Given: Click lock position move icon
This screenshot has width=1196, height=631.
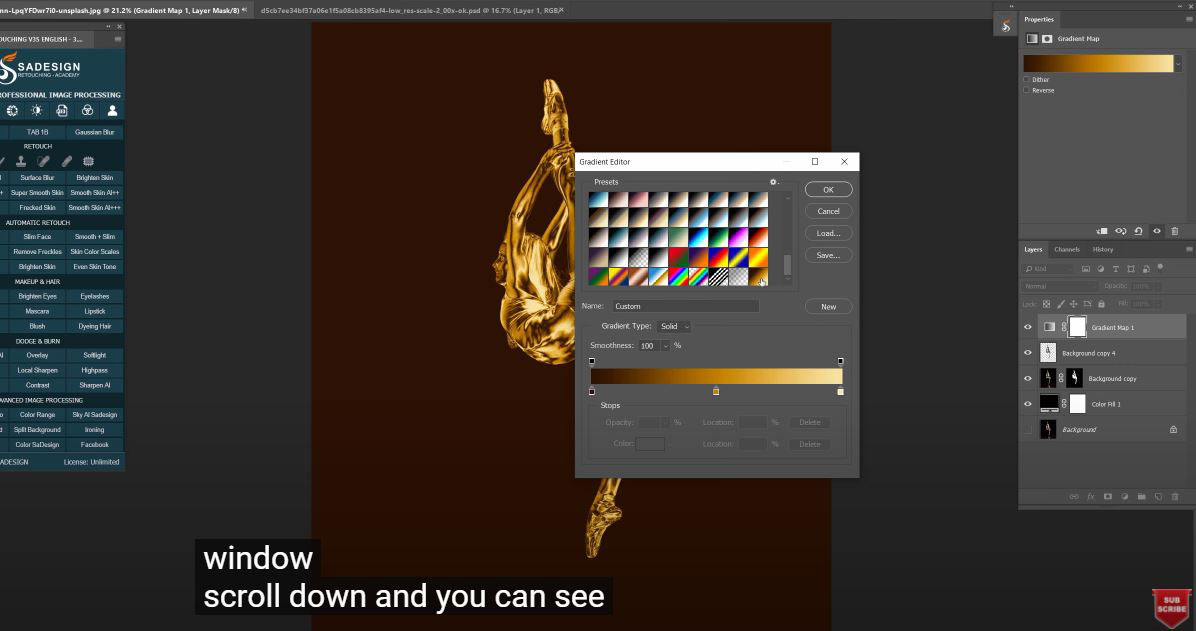Looking at the screenshot, I should pyautogui.click(x=1073, y=304).
